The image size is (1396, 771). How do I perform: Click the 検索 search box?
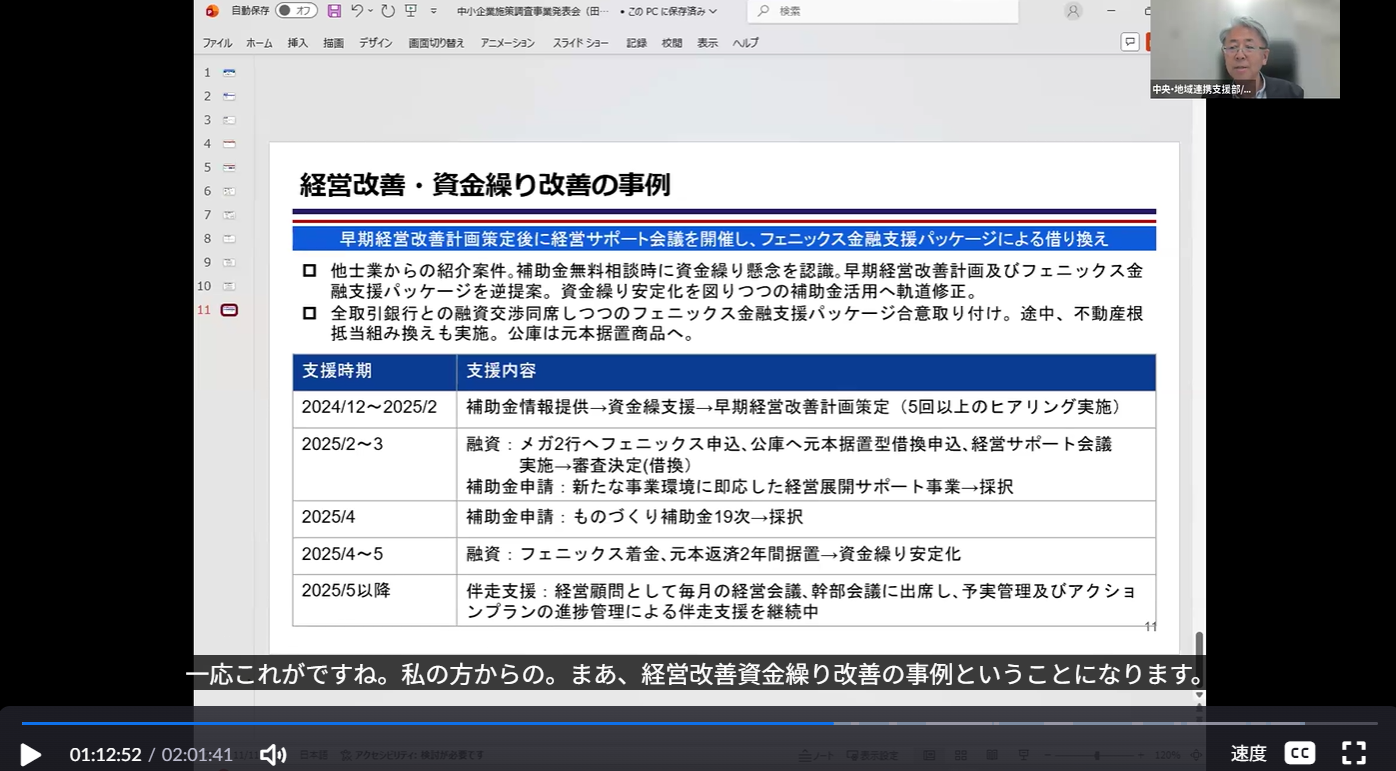tap(882, 11)
